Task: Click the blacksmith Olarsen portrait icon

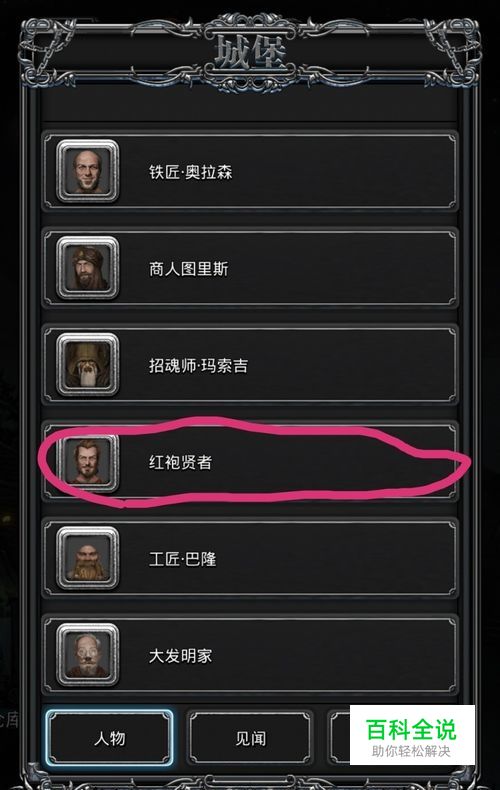Action: [x=88, y=171]
